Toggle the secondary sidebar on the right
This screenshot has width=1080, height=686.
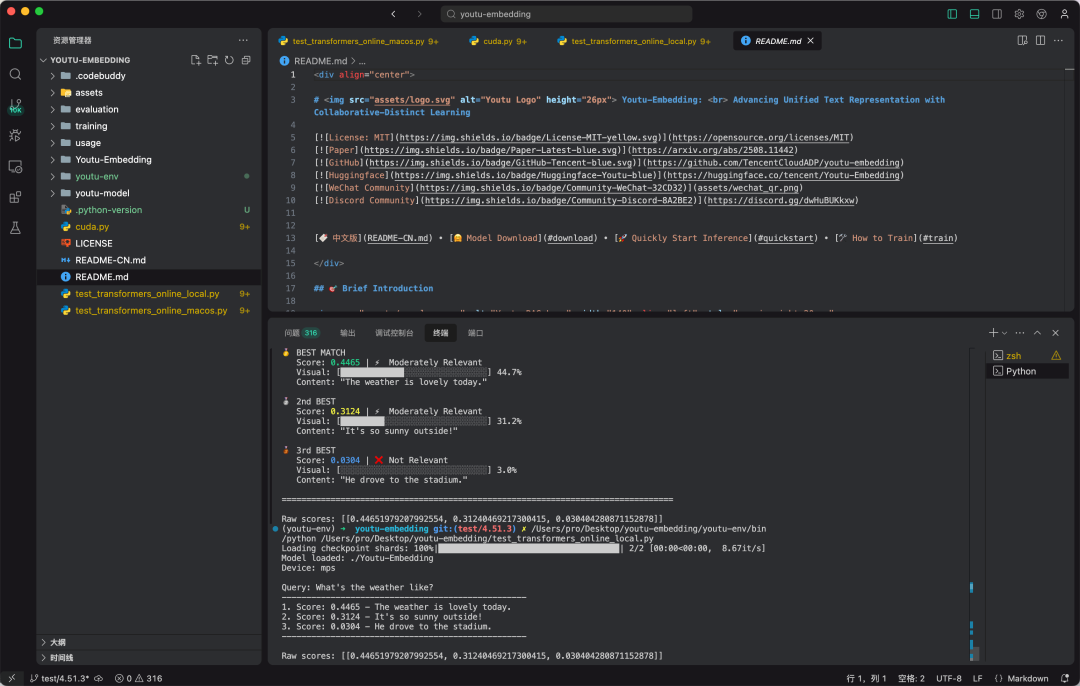tap(996, 14)
